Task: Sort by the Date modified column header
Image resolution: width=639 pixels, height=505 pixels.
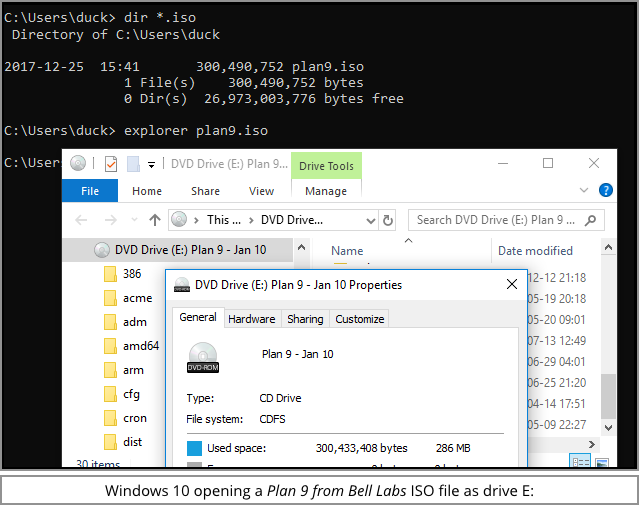Action: [x=535, y=251]
